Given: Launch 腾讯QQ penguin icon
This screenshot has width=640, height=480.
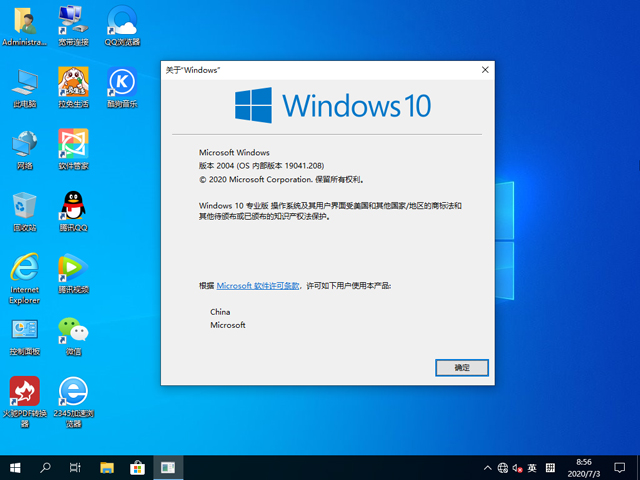Looking at the screenshot, I should tap(73, 211).
